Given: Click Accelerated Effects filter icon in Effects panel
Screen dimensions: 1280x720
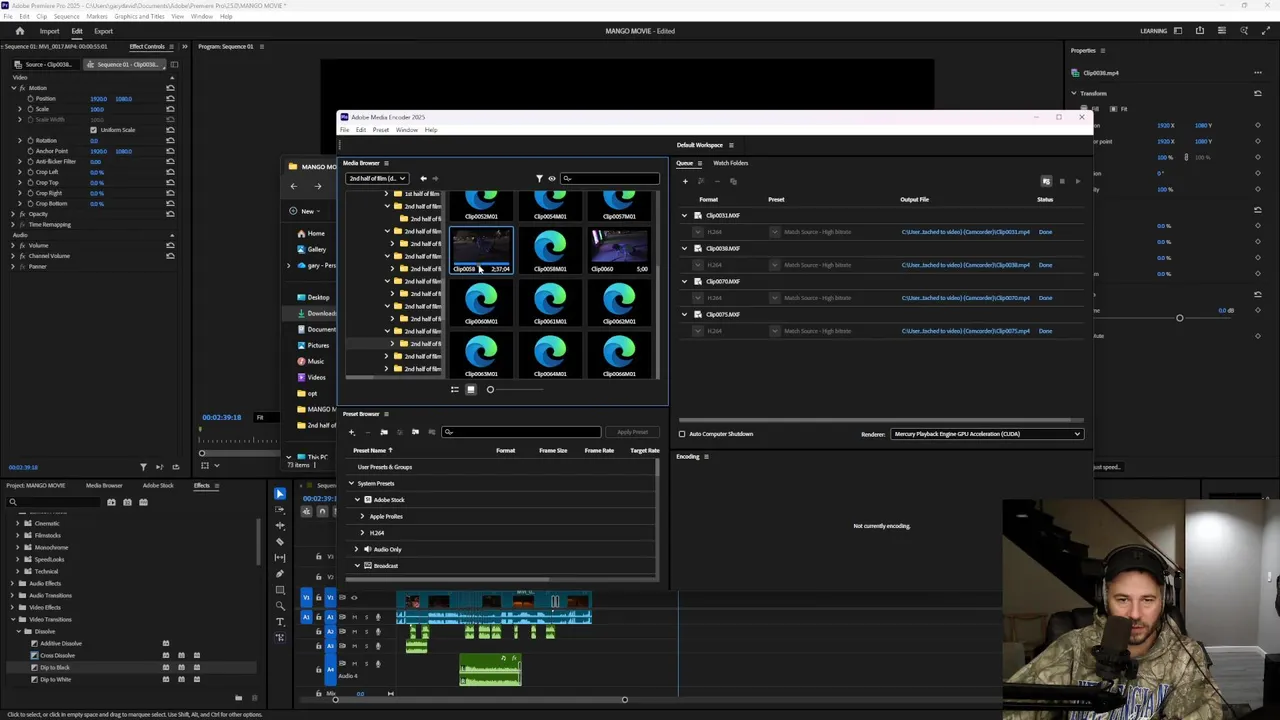Looking at the screenshot, I should [x=111, y=502].
